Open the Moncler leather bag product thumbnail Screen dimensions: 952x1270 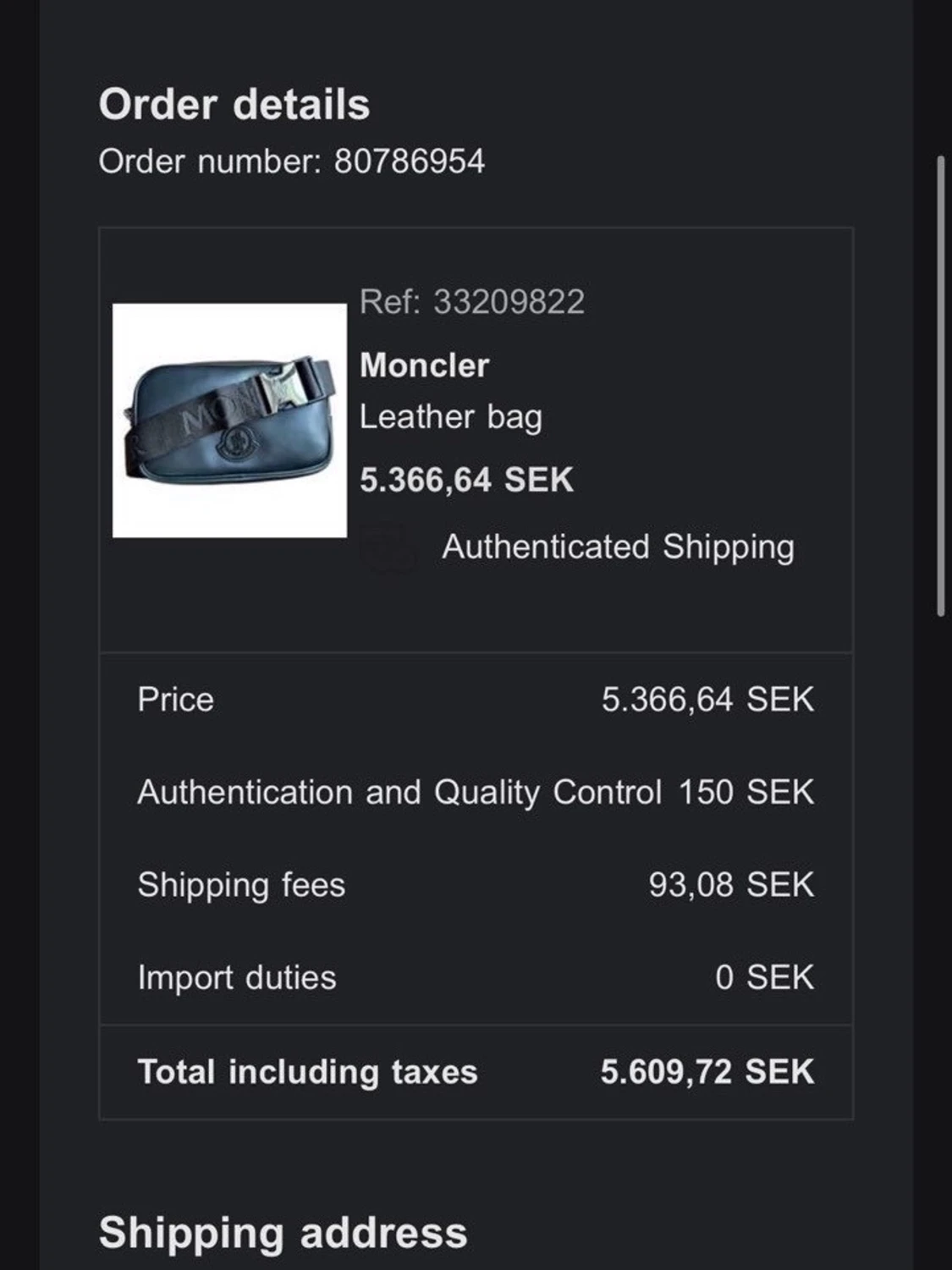tap(229, 421)
